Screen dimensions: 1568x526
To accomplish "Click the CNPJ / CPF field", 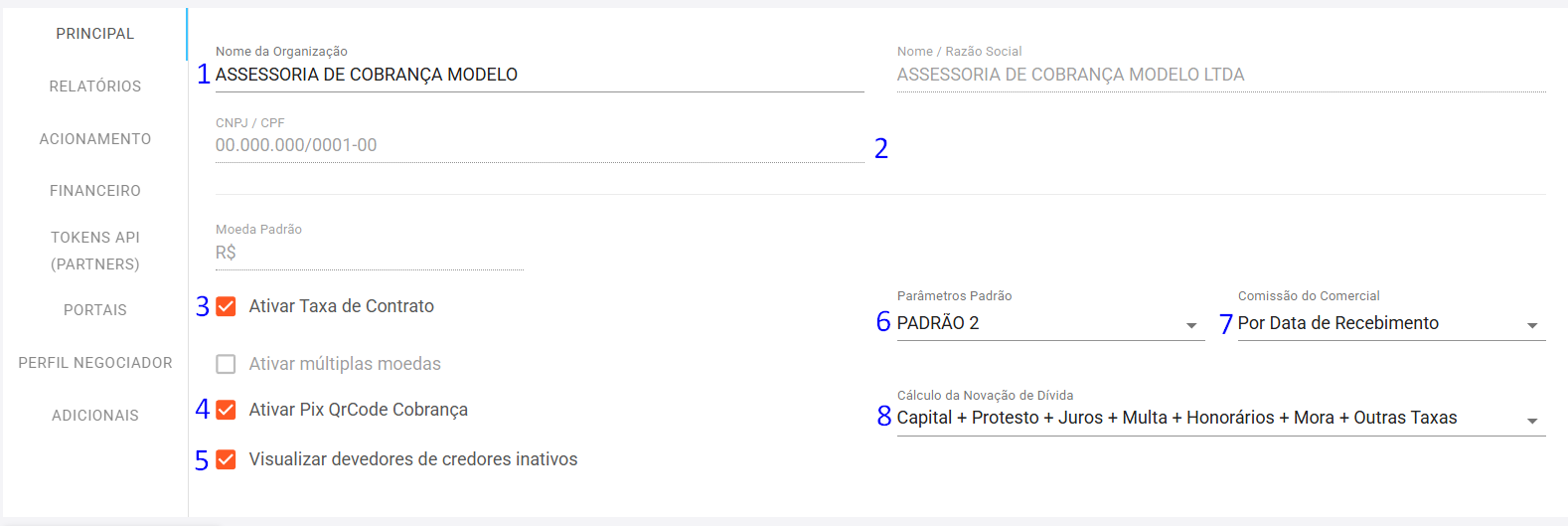I will 539,146.
